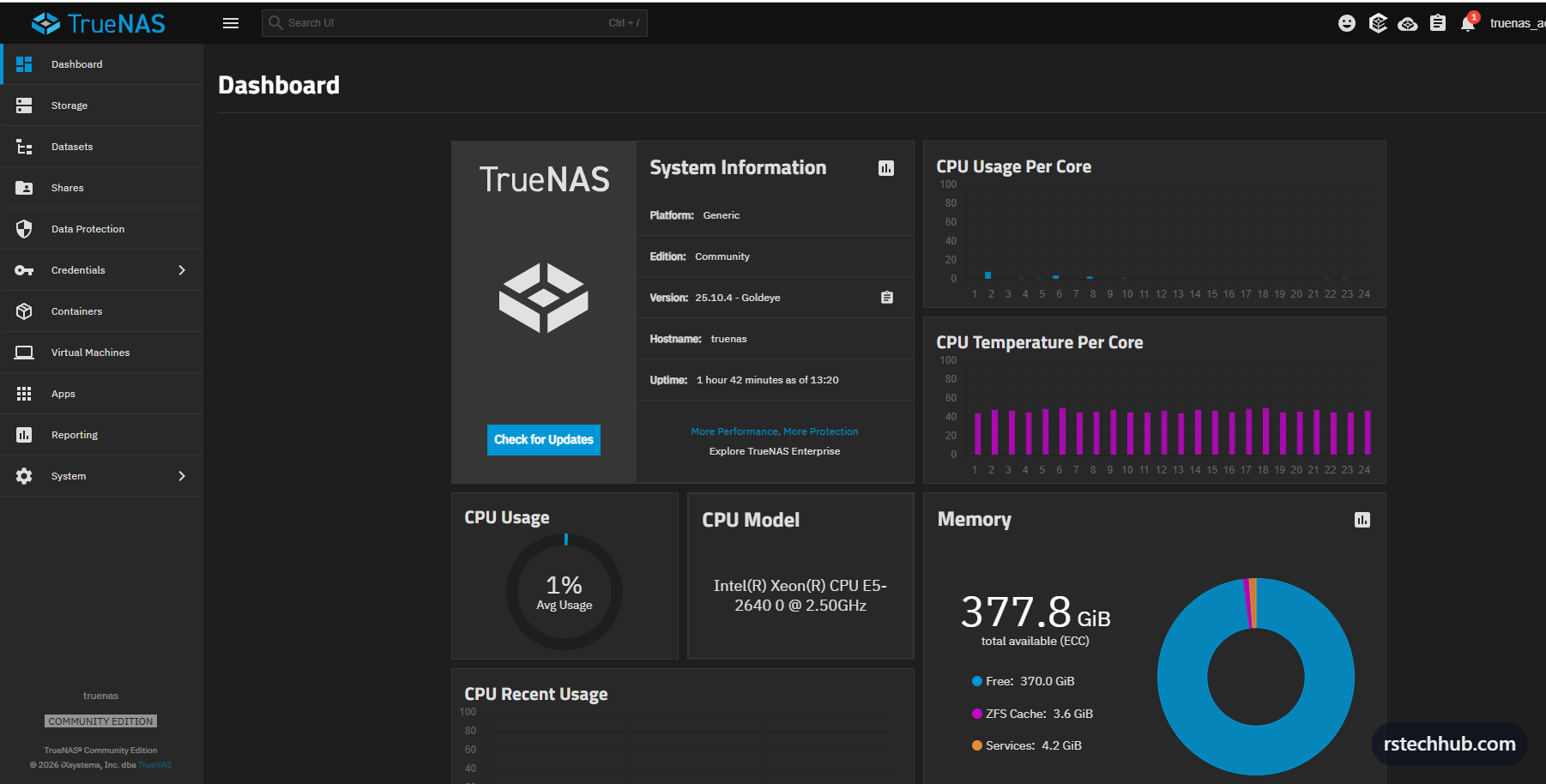Screen dimensions: 1546x784
Task: Click the Shares folder icon in sidebar
Action: click(x=24, y=188)
